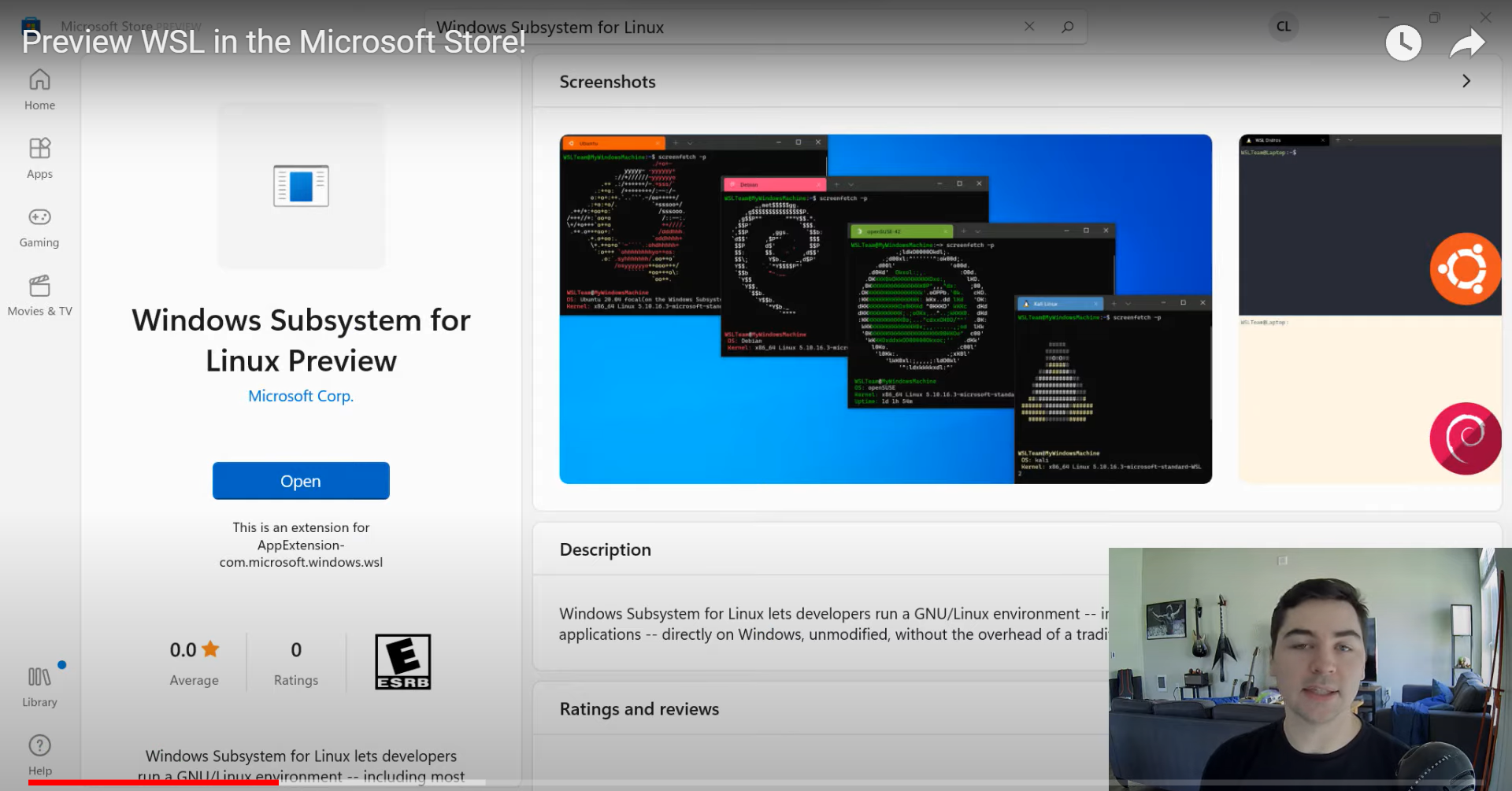Open the CL account profile
The height and width of the screenshot is (791, 1512).
(x=1284, y=26)
